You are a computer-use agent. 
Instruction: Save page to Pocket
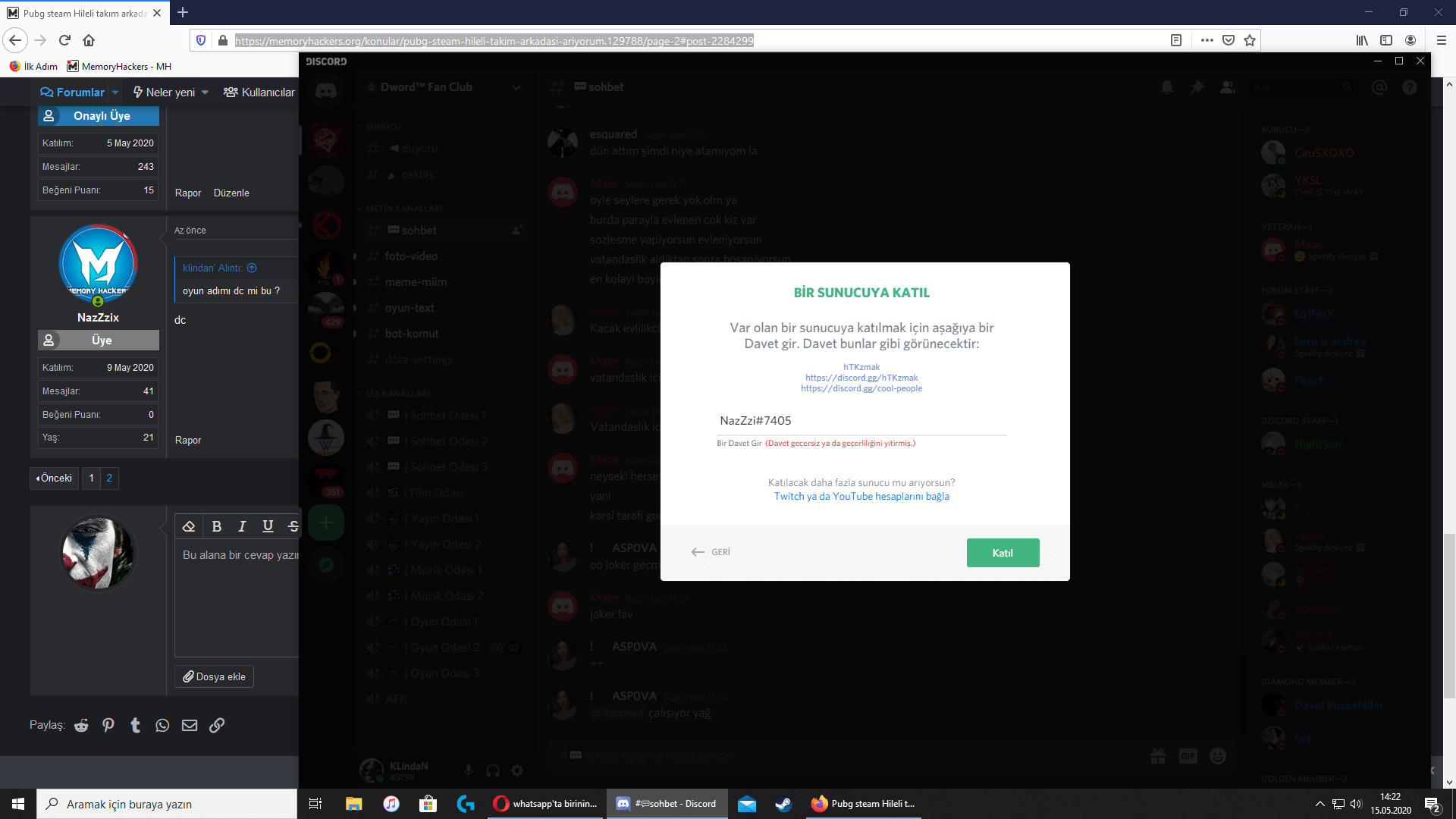[x=1228, y=40]
